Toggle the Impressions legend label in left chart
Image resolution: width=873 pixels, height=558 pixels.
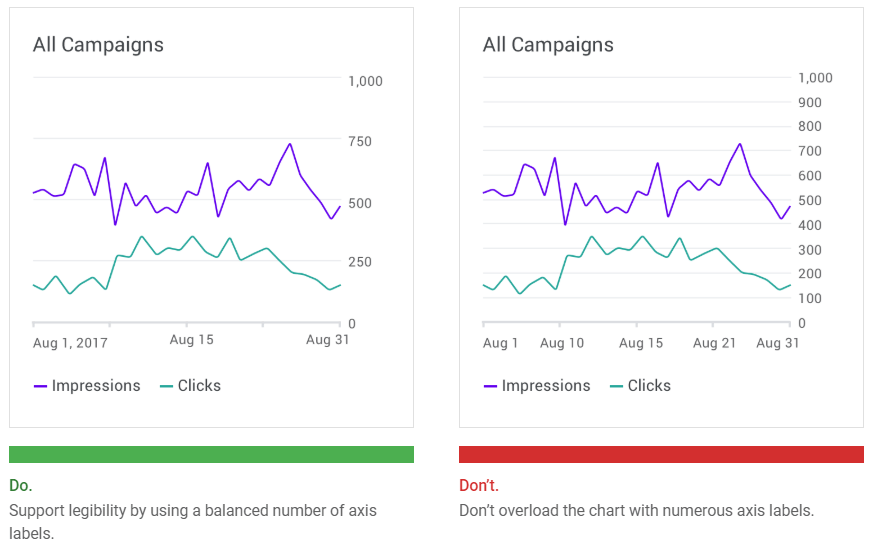coord(96,386)
